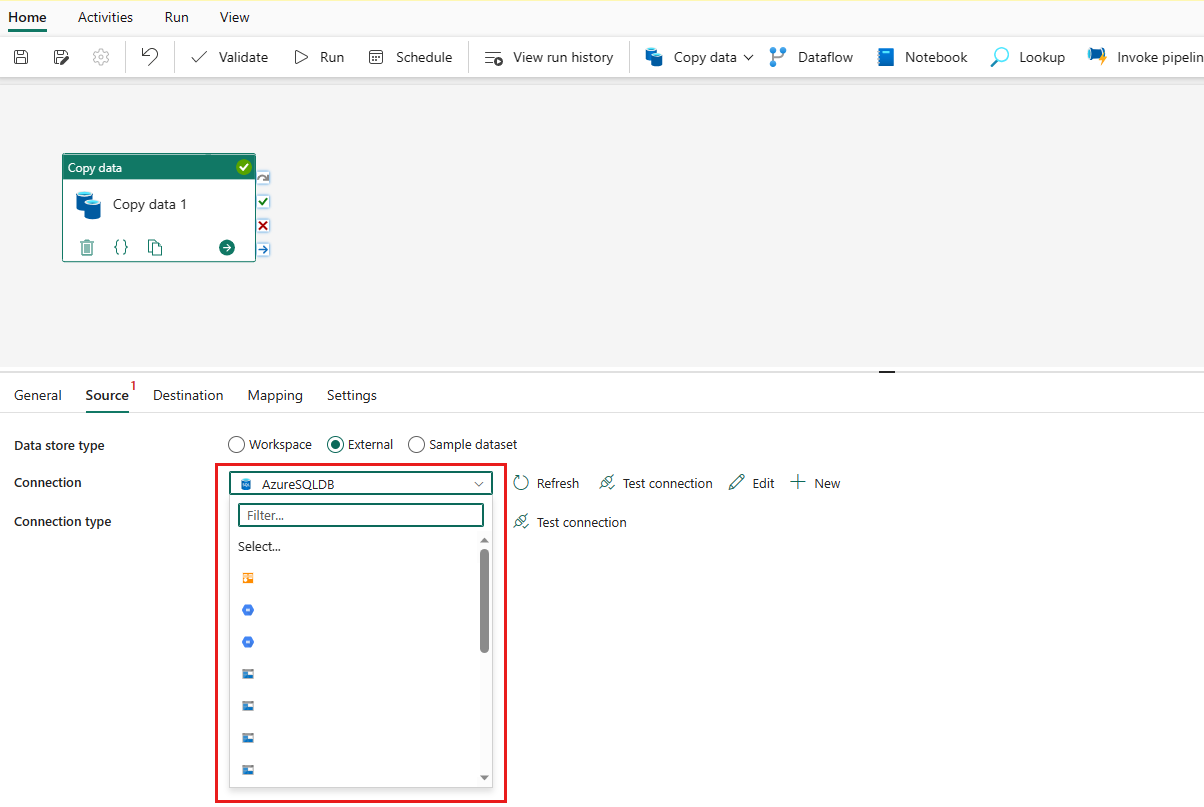Pick the connection with orange icon
Image resolution: width=1204 pixels, height=807 pixels.
pyautogui.click(x=248, y=578)
